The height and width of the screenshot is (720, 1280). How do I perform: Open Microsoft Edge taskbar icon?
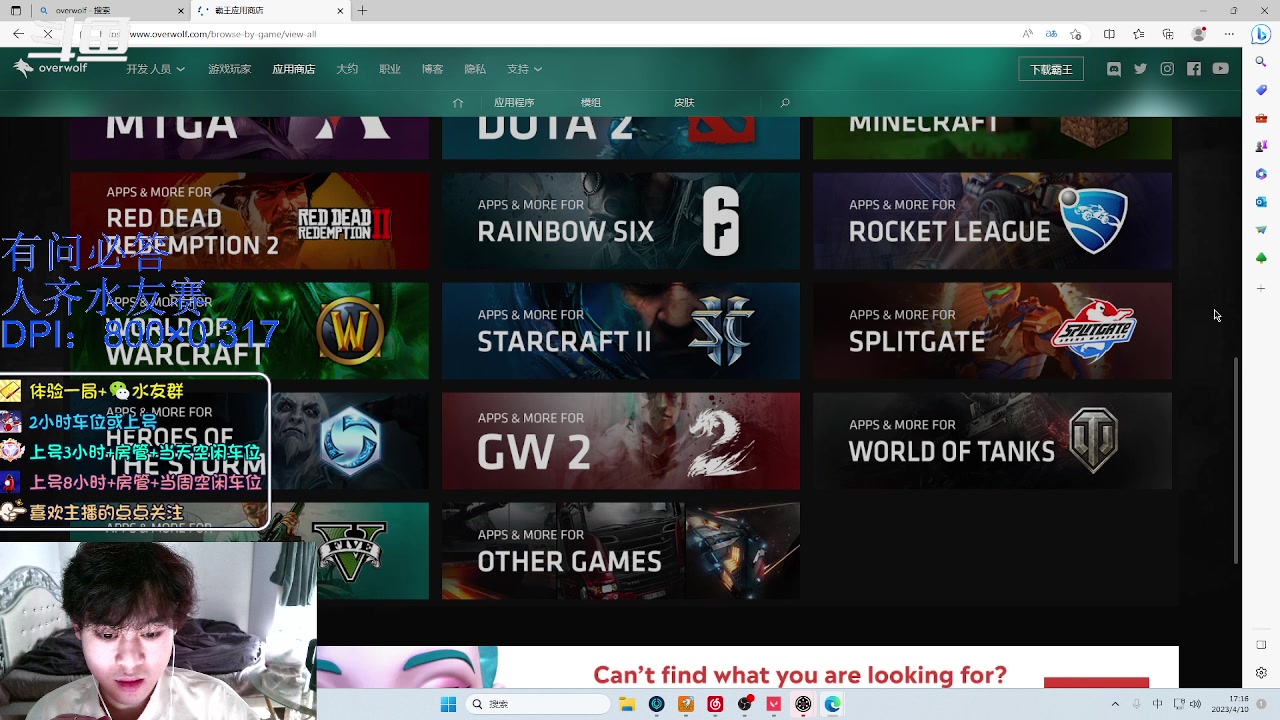pyautogui.click(x=832, y=704)
